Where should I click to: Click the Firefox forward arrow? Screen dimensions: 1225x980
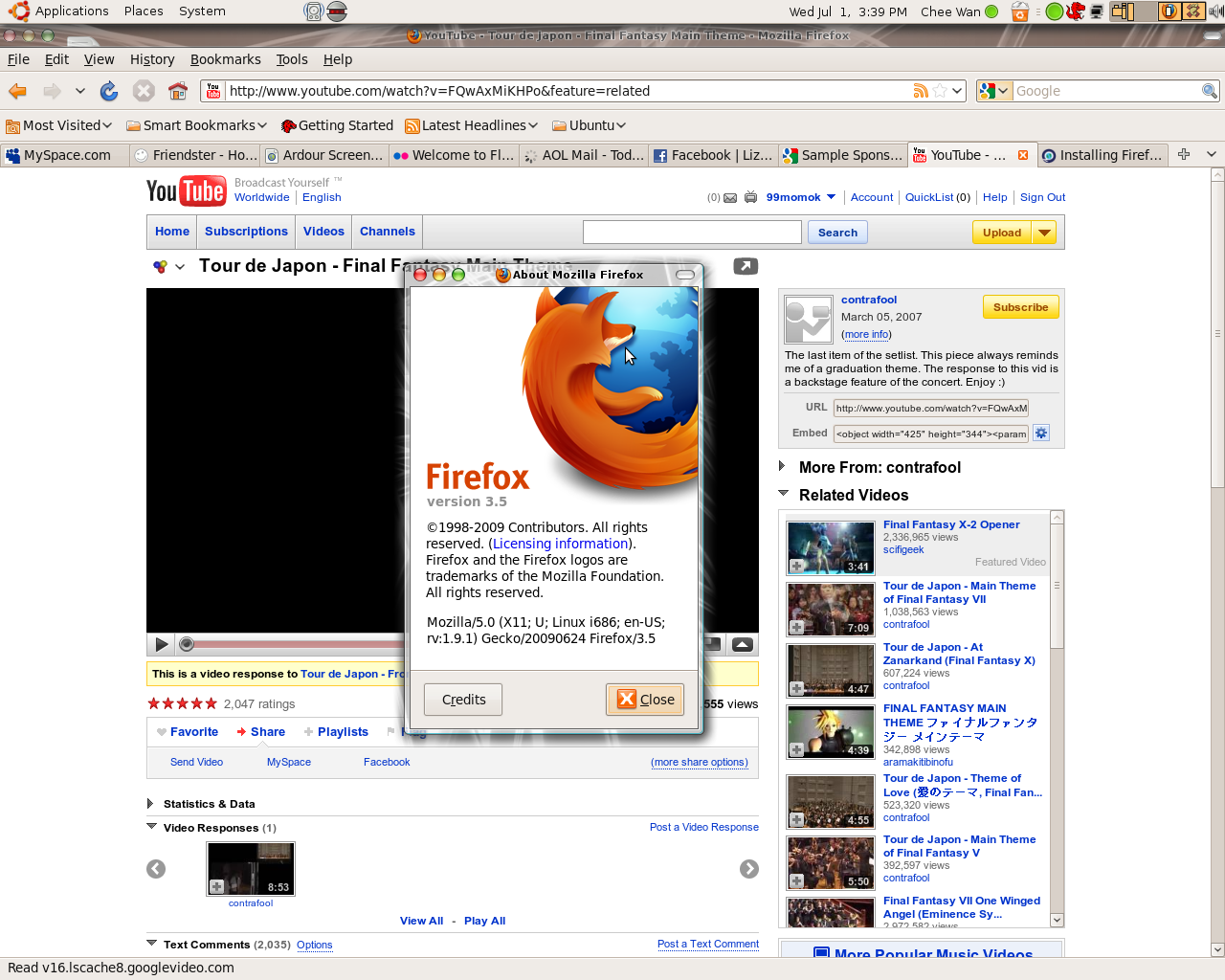click(x=52, y=91)
